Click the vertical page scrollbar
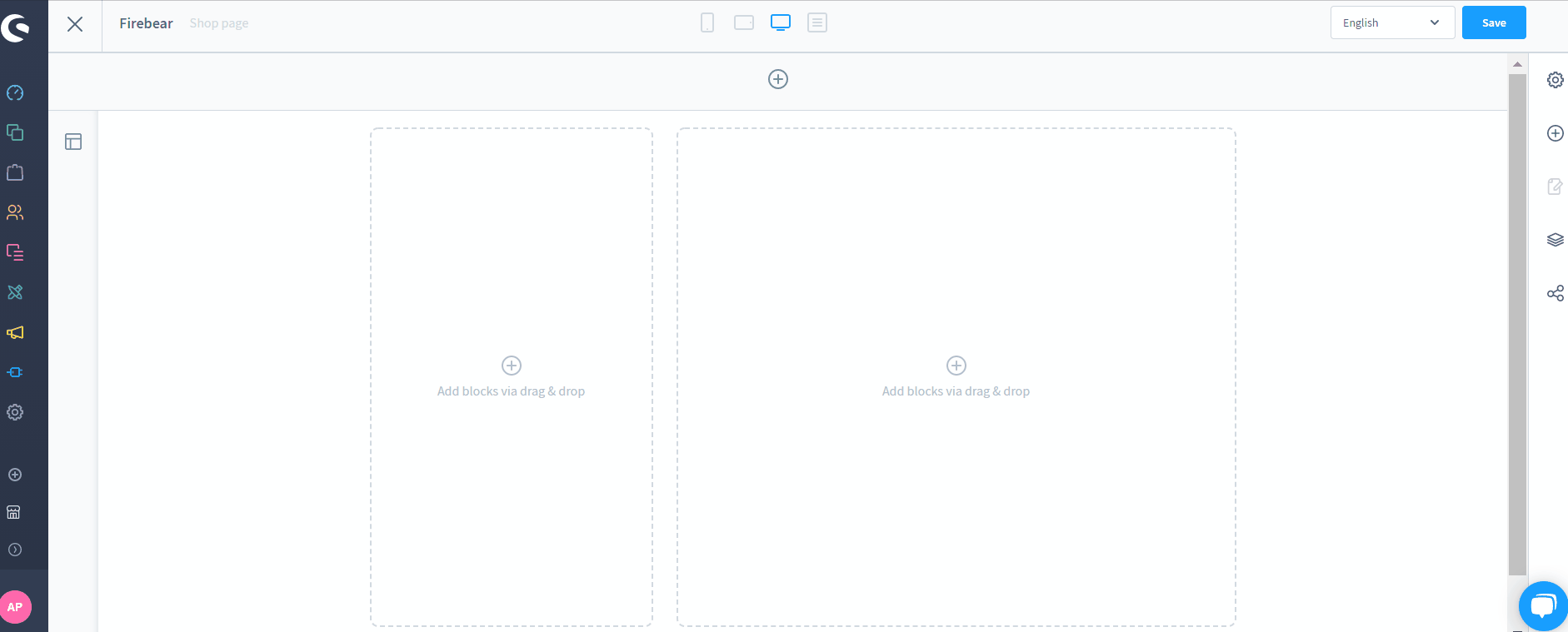 [1517, 325]
